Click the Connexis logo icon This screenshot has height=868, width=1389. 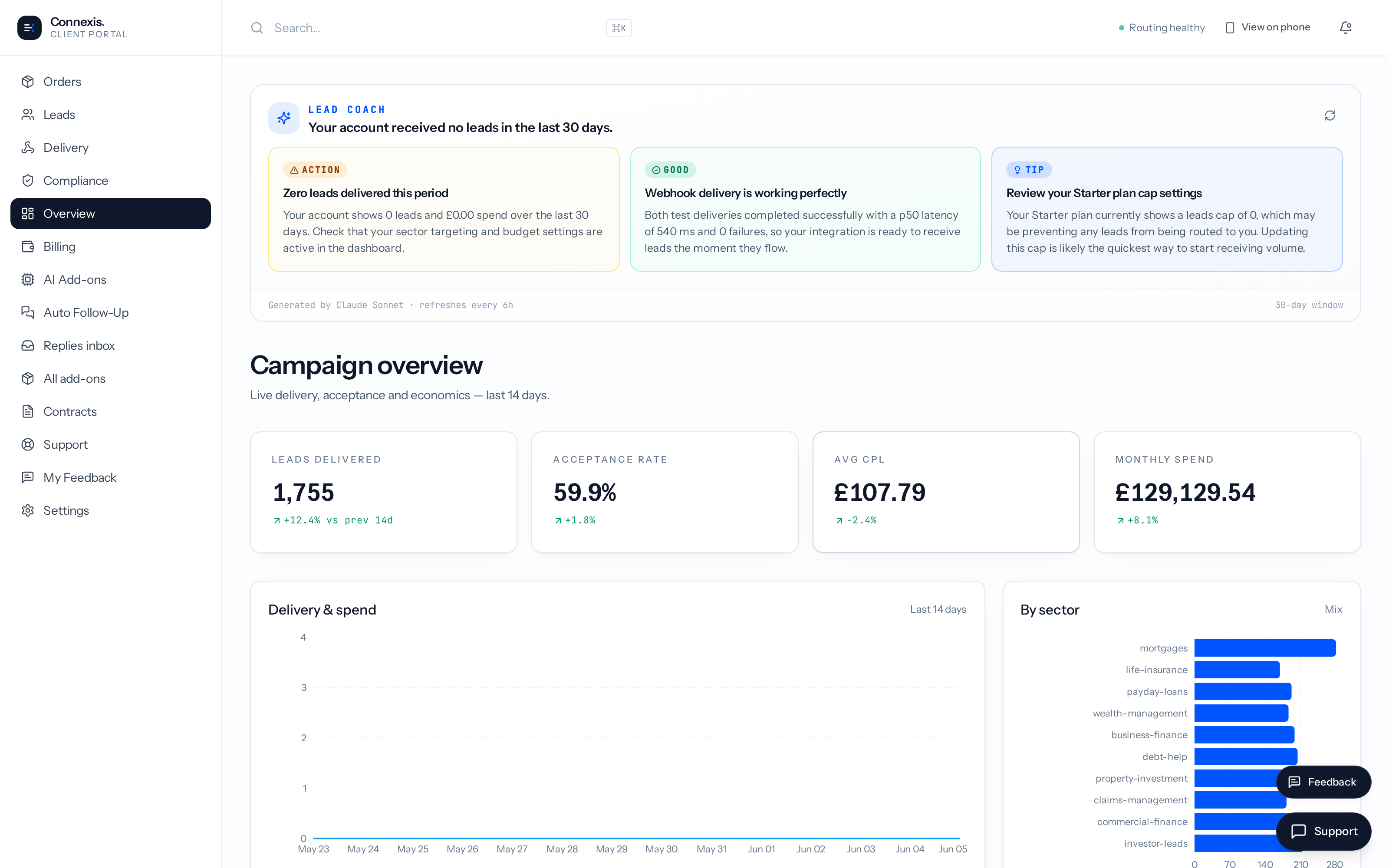(x=29, y=27)
